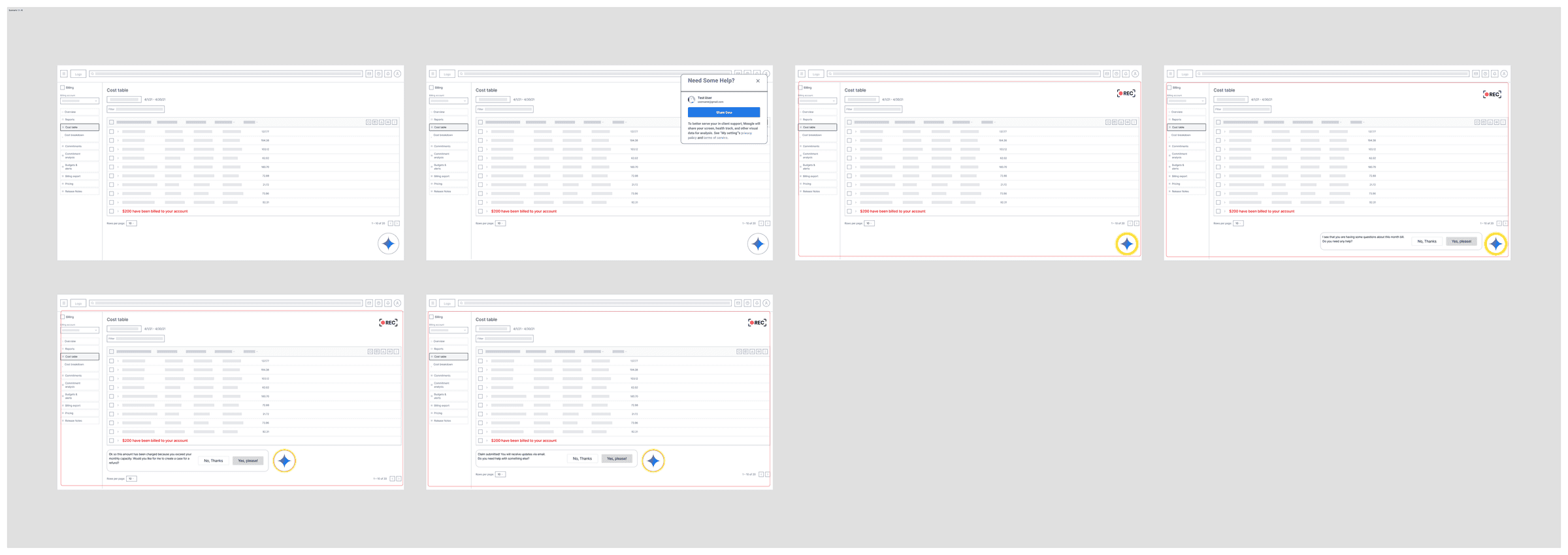
Task: Open Reports in the first plain frame sidebar
Action: click(x=80, y=120)
